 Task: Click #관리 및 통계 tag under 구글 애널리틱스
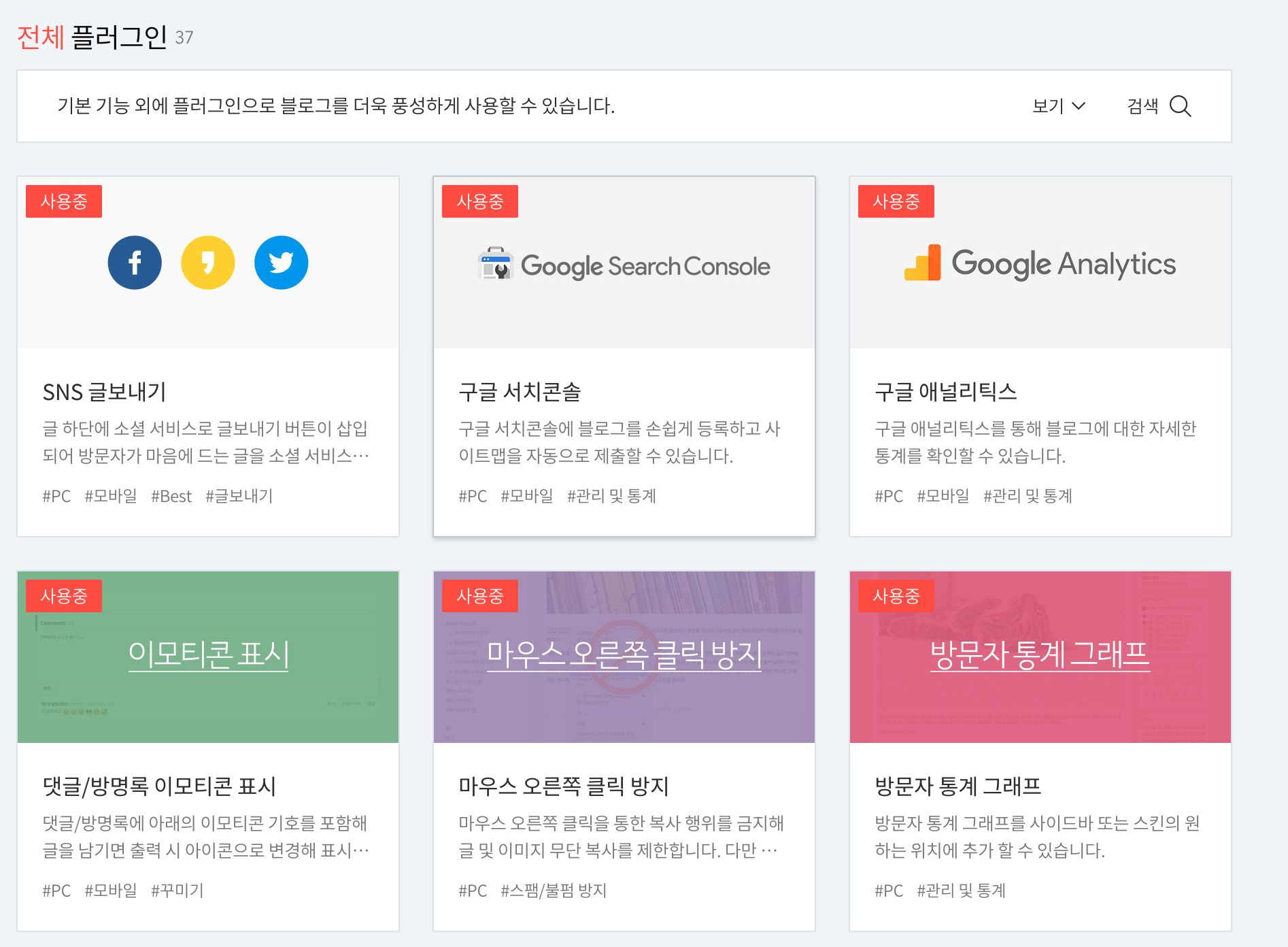click(1028, 497)
